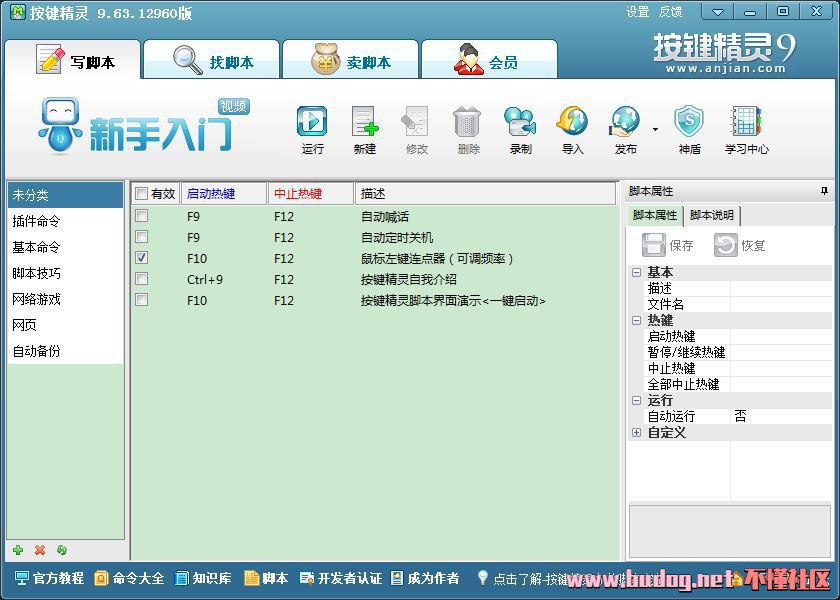
Task: Click the 文件名 property value field
Action: click(781, 304)
